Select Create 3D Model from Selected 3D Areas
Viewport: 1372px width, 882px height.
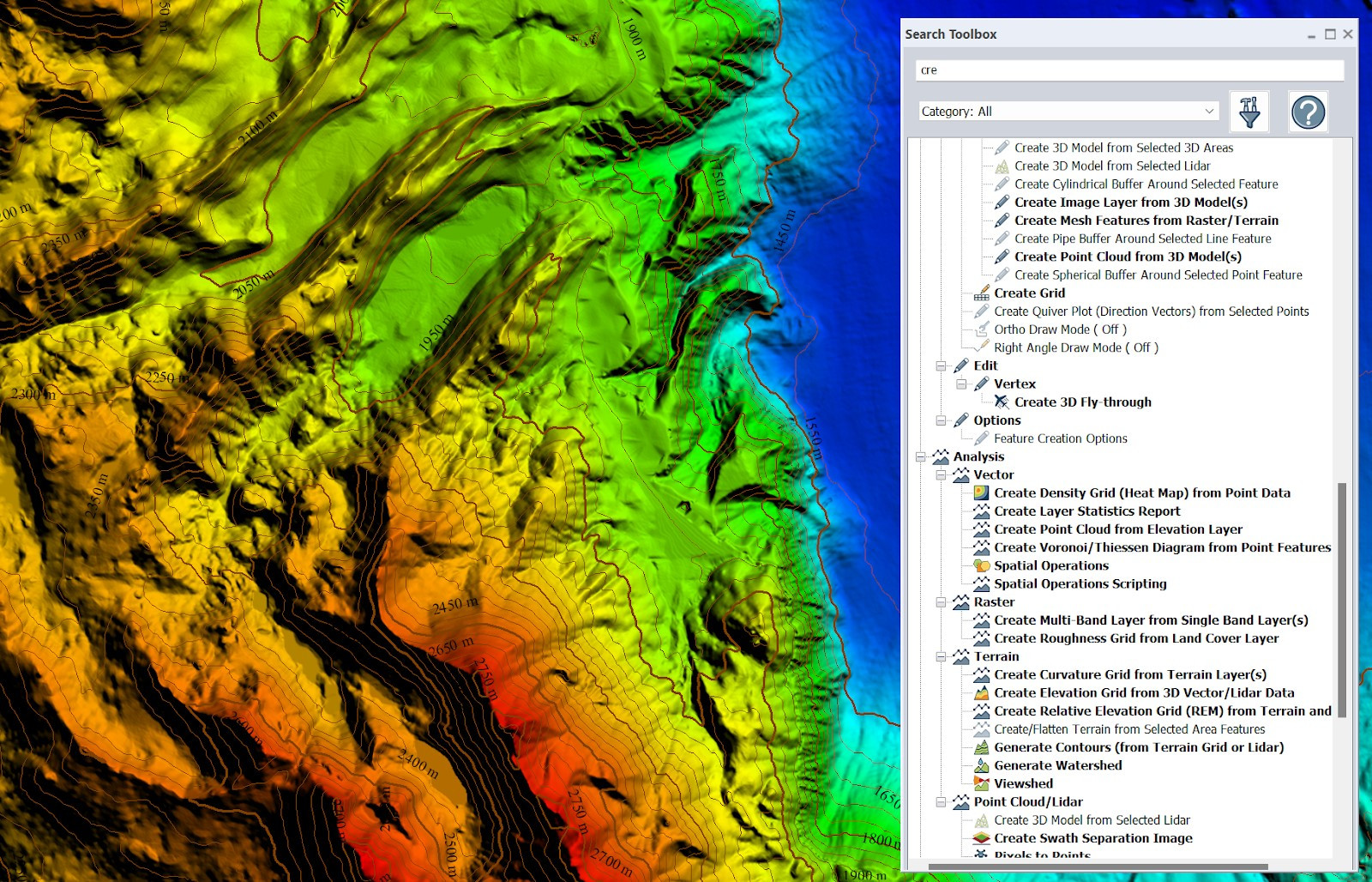[1123, 148]
